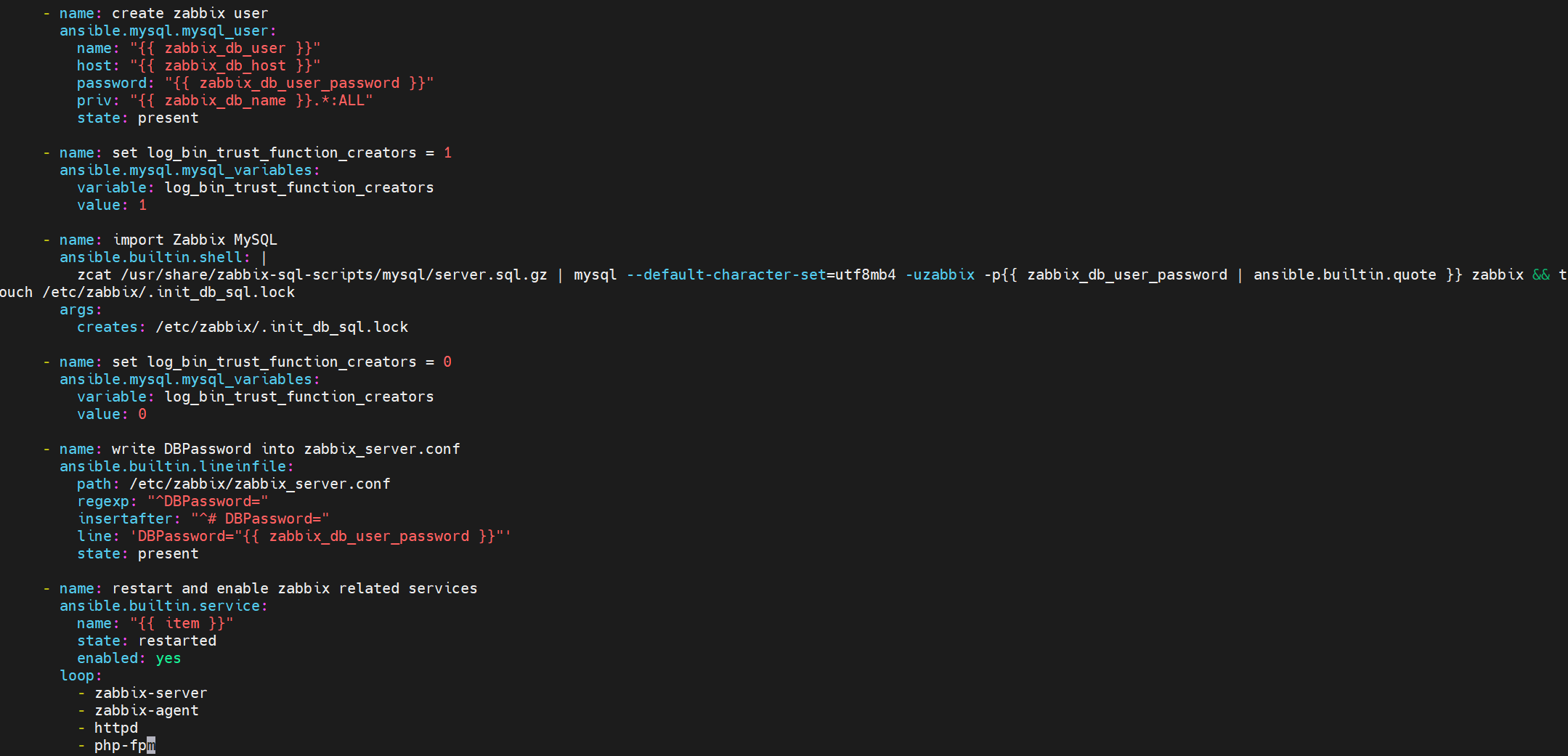1568x756 pixels.
Task: Click the 'creates: /etc/zabbix/.init_db_sql.lock' line
Action: [243, 327]
